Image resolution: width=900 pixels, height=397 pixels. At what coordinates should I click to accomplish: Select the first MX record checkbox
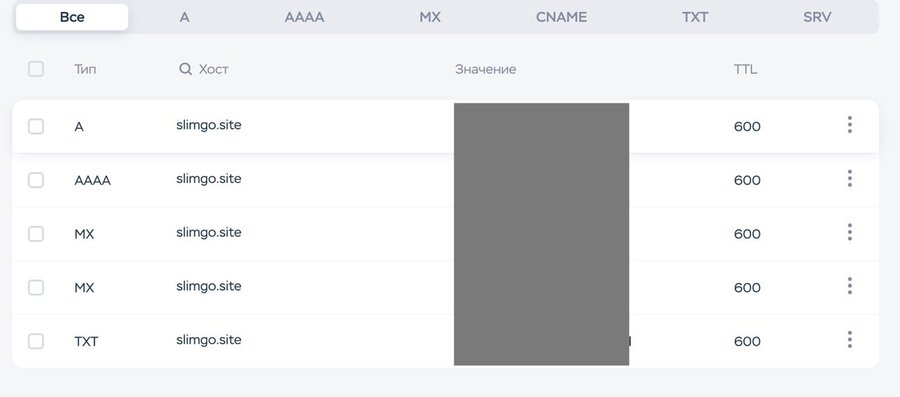(x=36, y=234)
